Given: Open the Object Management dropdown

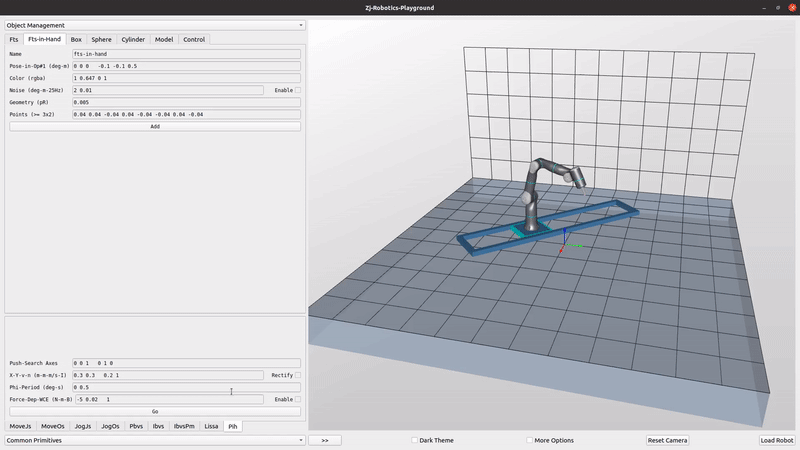Looking at the screenshot, I should 154,25.
